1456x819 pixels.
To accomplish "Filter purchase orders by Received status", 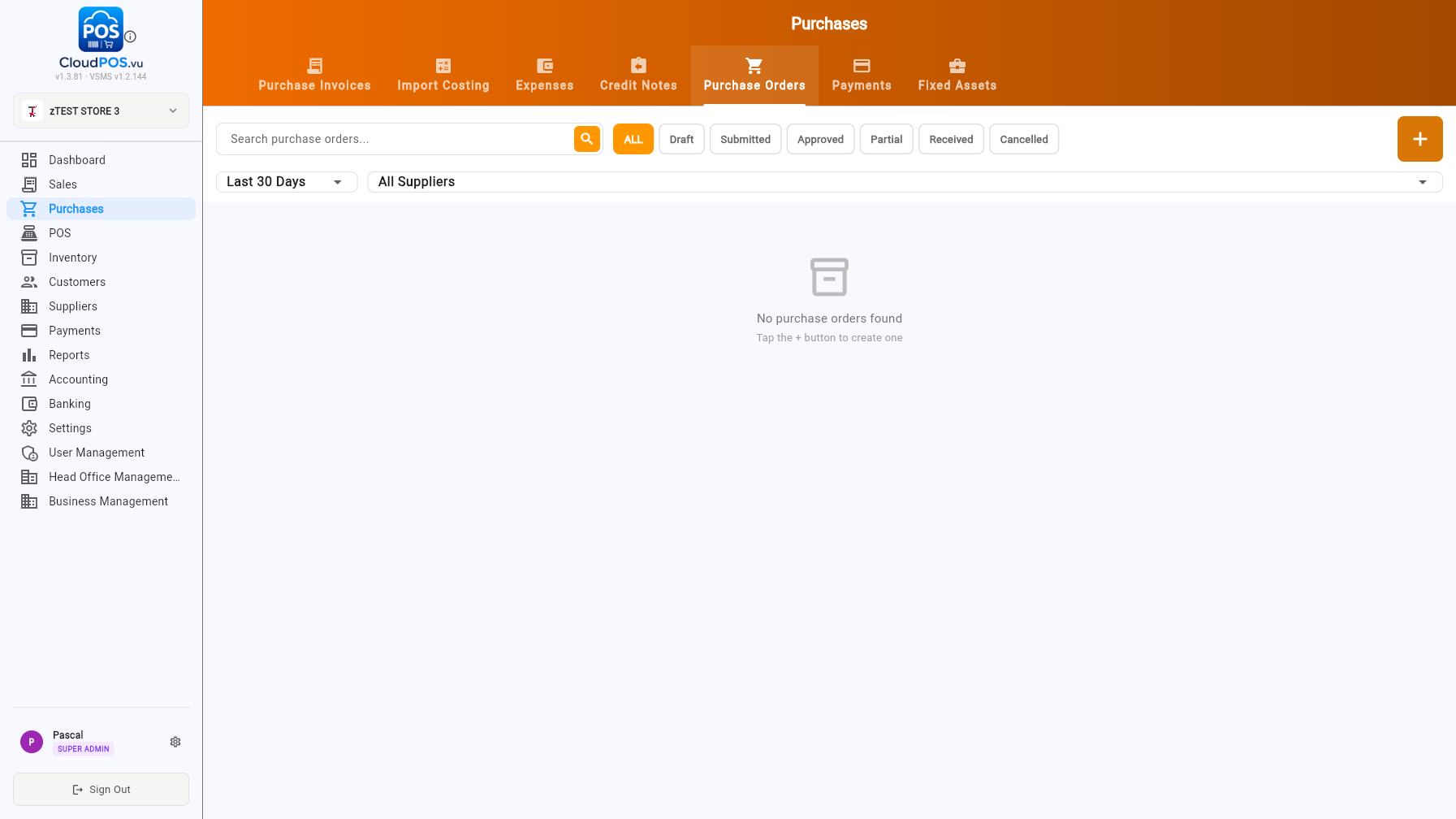I will click(951, 139).
